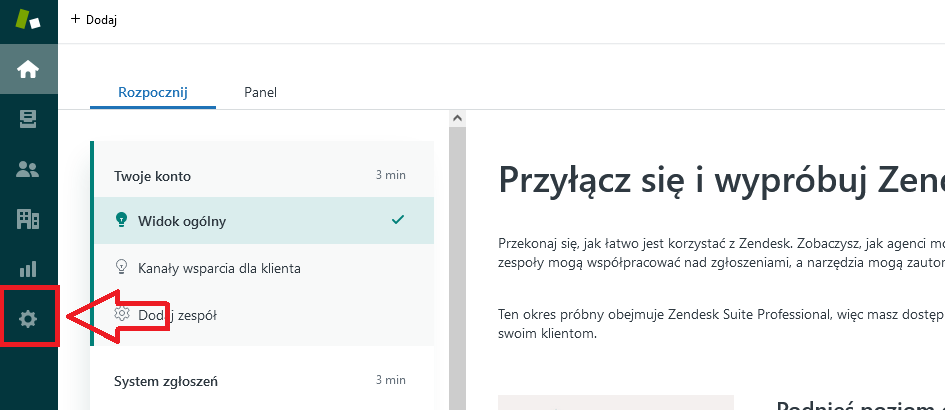Image resolution: width=945 pixels, height=410 pixels.
Task: Open the Views tickets icon in sidebar
Action: coord(28,119)
